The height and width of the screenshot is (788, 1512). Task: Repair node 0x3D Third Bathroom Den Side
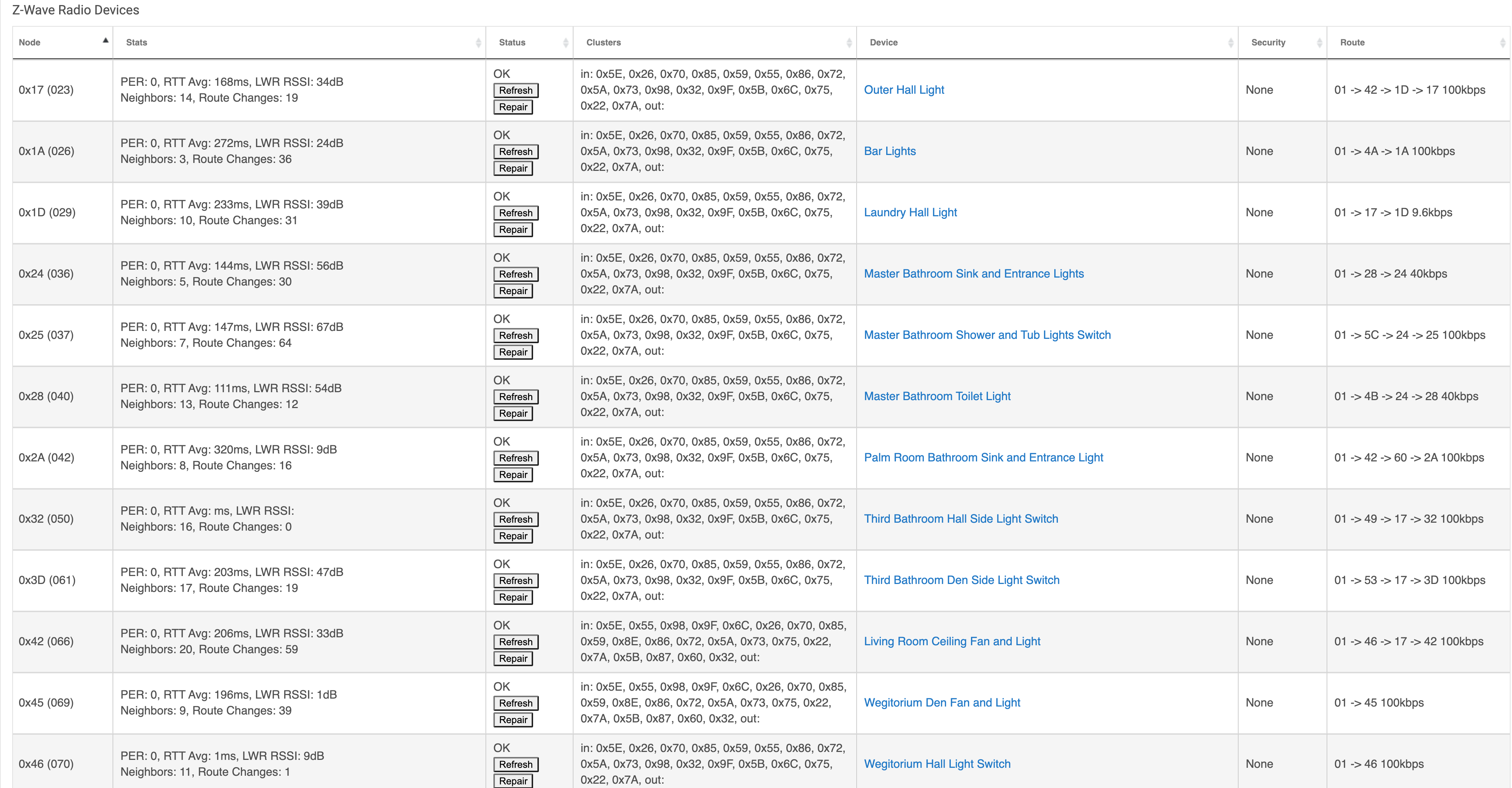tap(513, 597)
